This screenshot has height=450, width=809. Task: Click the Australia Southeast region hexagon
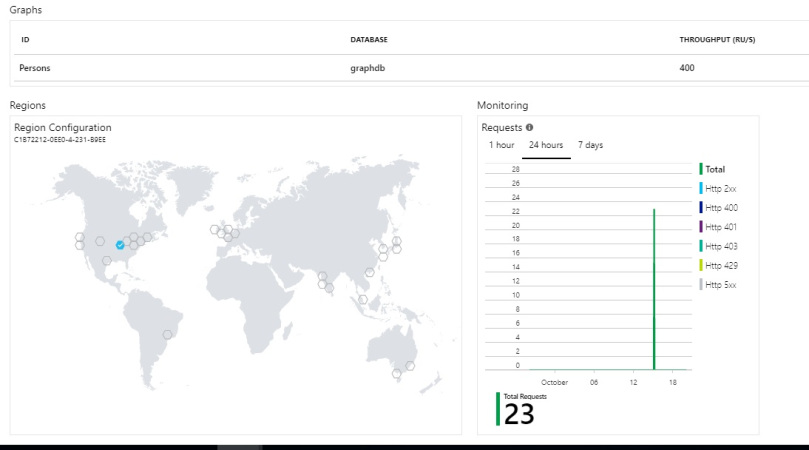pos(397,373)
